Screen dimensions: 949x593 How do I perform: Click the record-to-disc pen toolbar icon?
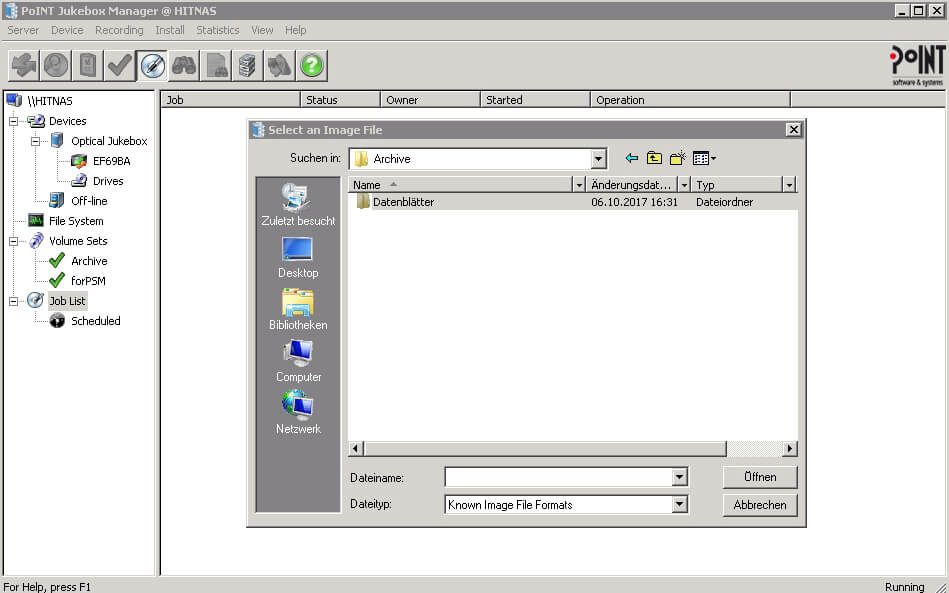[152, 65]
